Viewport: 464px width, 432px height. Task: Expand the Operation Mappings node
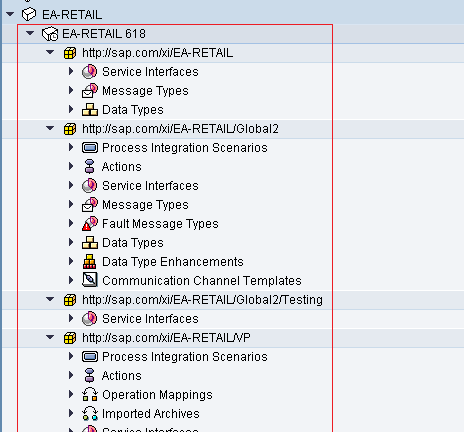click(x=71, y=394)
